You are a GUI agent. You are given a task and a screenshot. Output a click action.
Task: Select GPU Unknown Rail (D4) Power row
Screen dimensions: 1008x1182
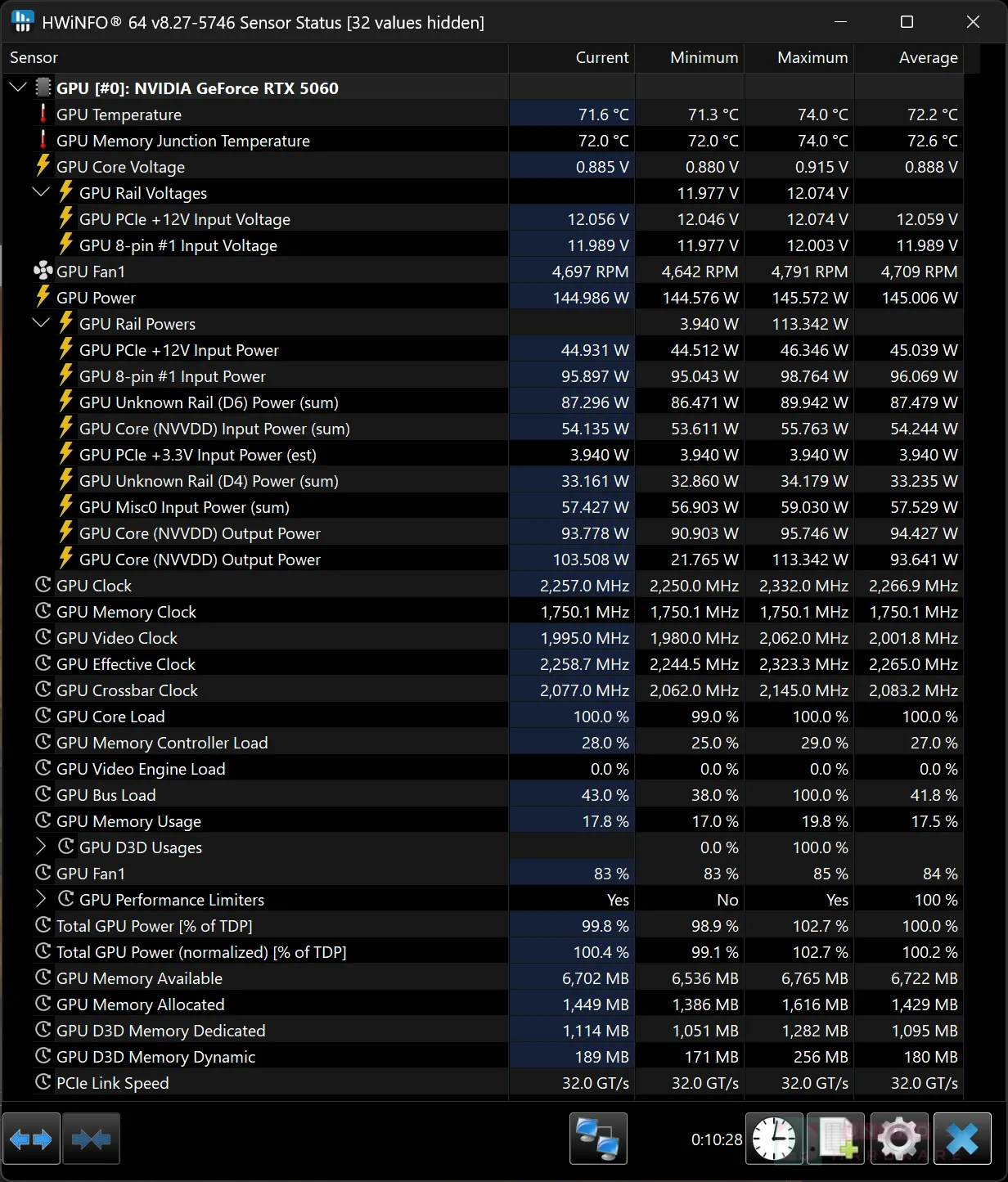click(483, 481)
